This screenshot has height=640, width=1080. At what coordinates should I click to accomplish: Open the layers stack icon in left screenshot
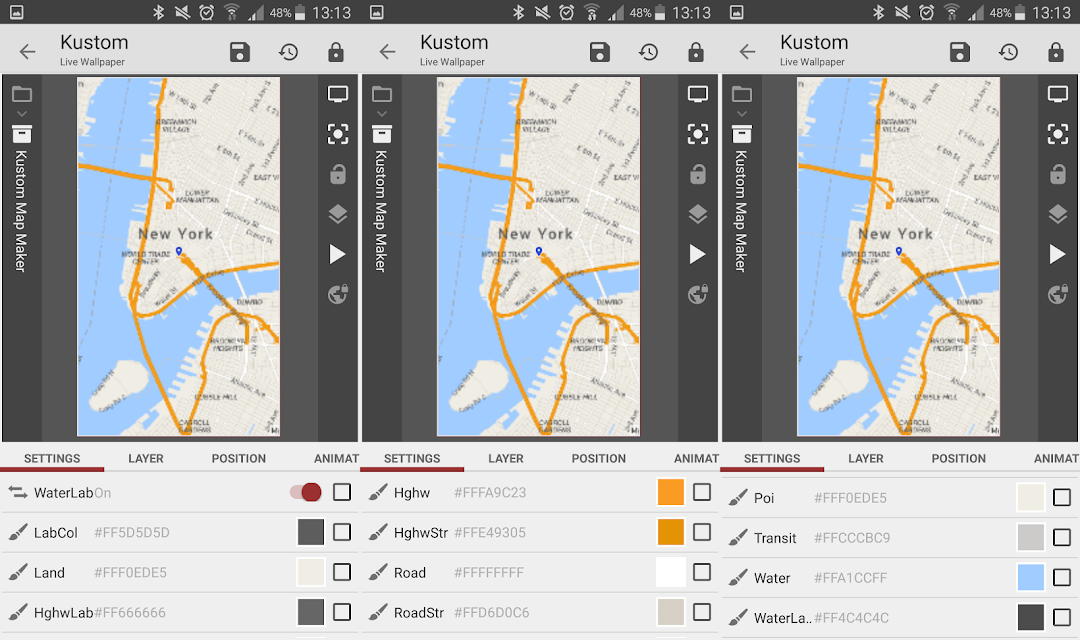pos(338,214)
